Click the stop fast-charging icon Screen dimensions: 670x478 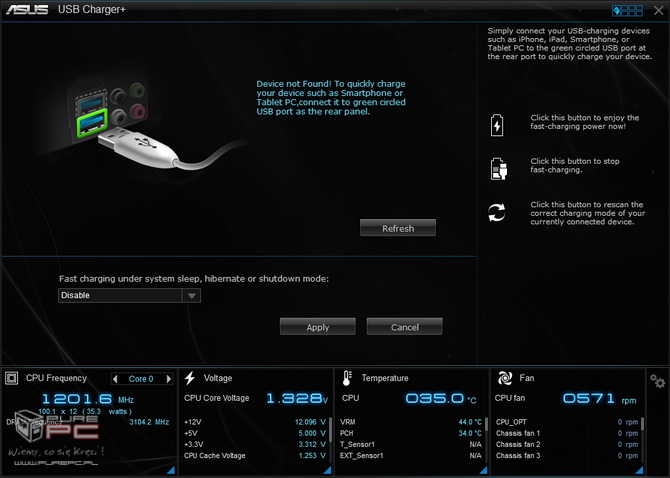point(498,168)
